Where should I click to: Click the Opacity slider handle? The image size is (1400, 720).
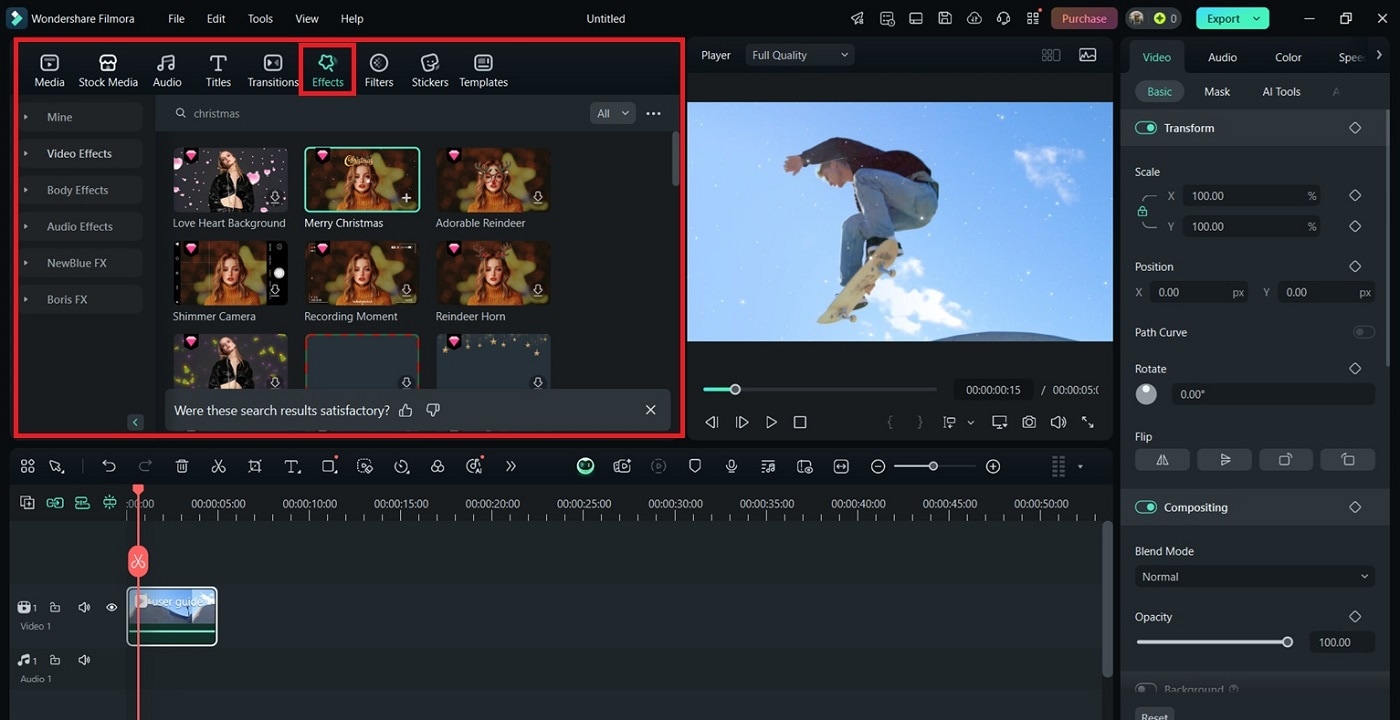(x=1288, y=642)
